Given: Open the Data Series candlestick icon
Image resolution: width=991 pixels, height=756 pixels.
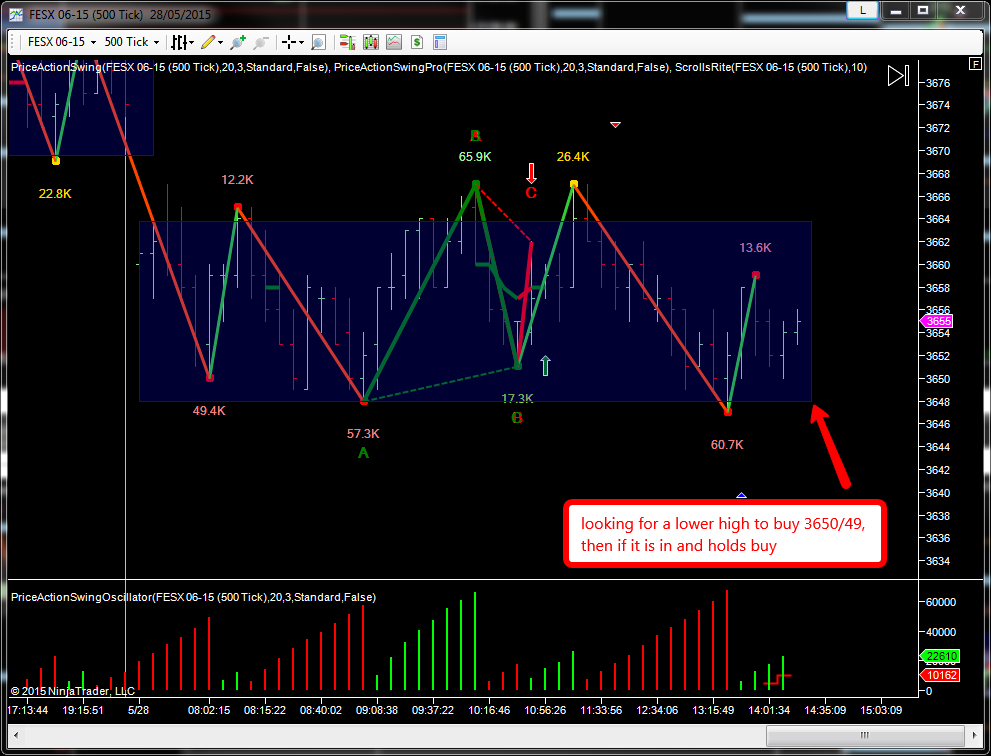Looking at the screenshot, I should tap(370, 42).
